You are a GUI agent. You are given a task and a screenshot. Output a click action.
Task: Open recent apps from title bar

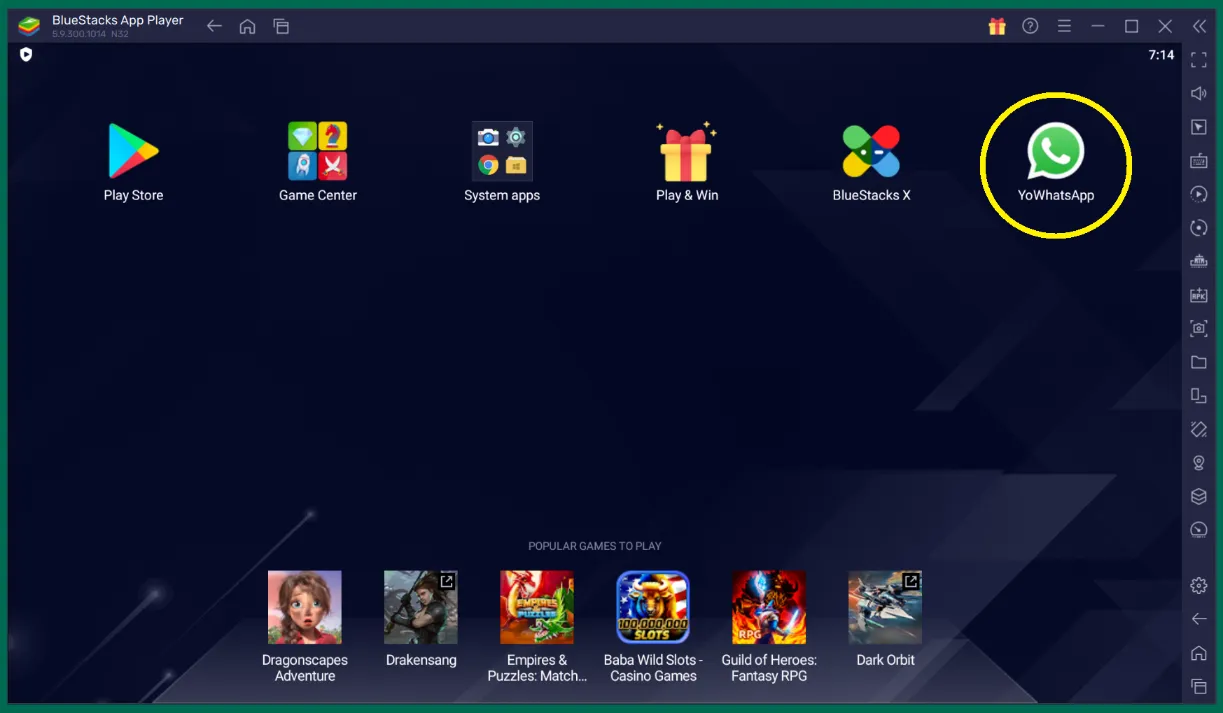click(281, 26)
